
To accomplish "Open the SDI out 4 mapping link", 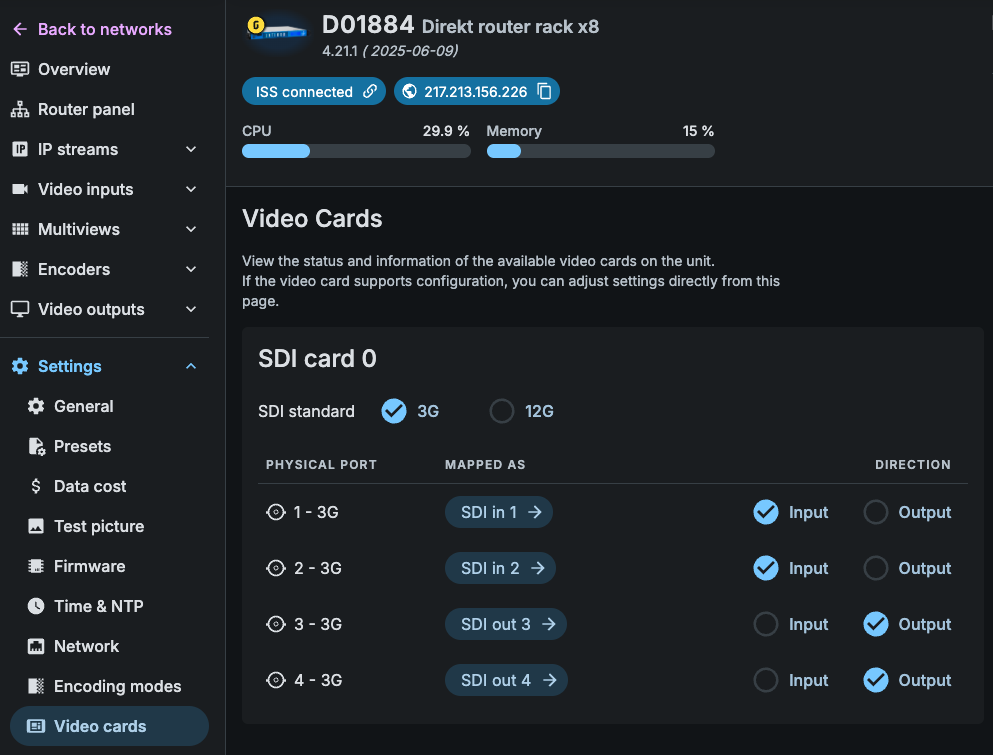I will pyautogui.click(x=506, y=680).
